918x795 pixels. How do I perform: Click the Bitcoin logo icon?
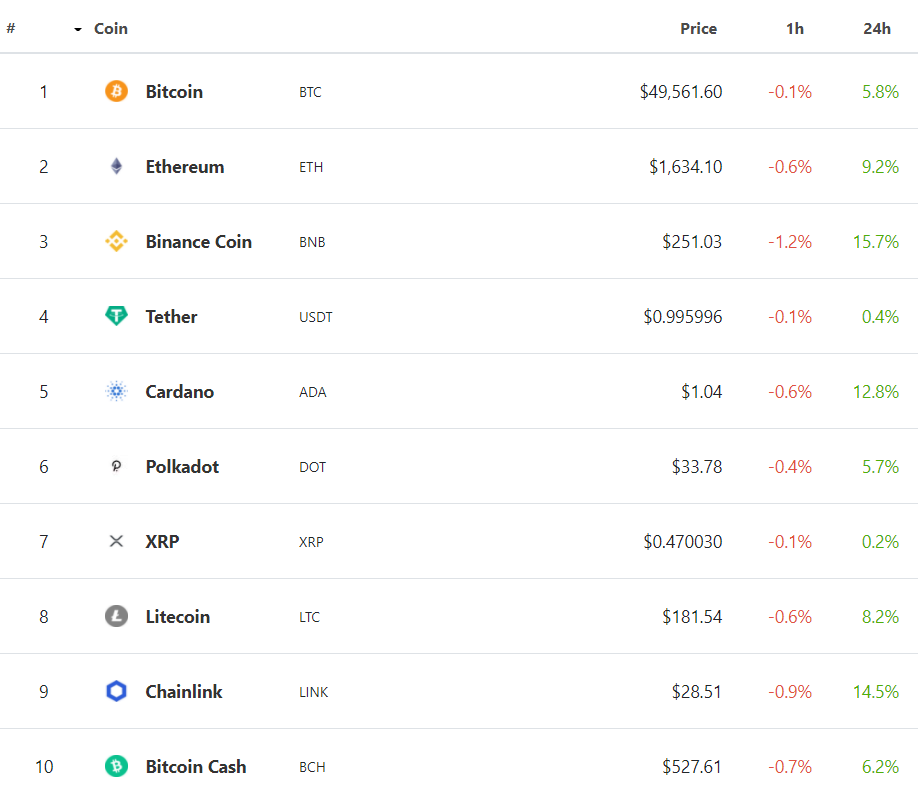point(116,92)
